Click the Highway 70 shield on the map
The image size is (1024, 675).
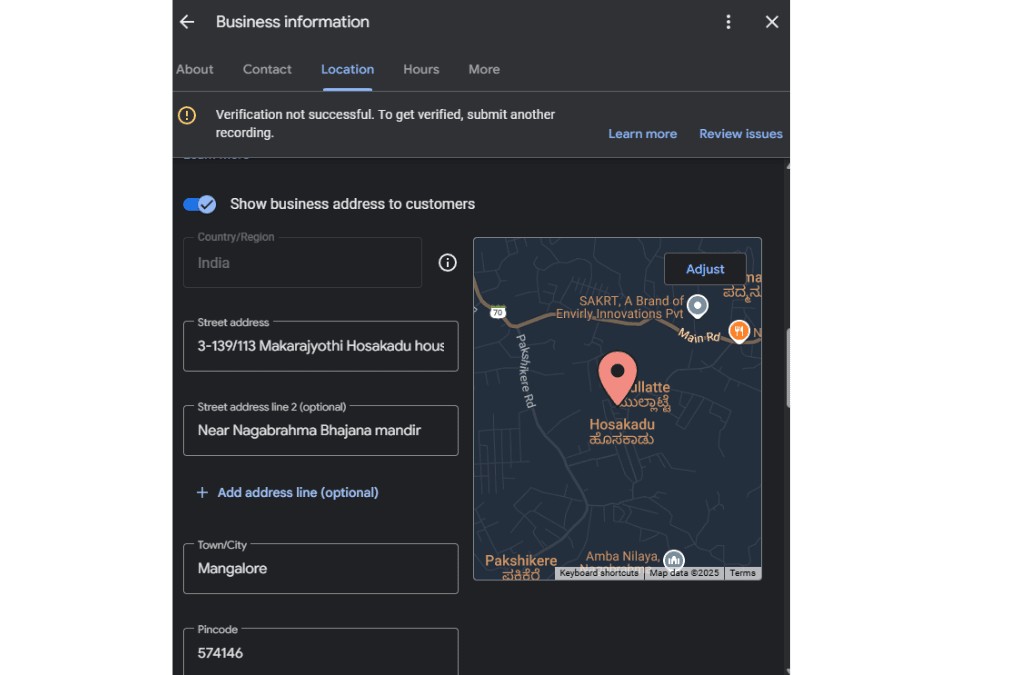pos(498,311)
